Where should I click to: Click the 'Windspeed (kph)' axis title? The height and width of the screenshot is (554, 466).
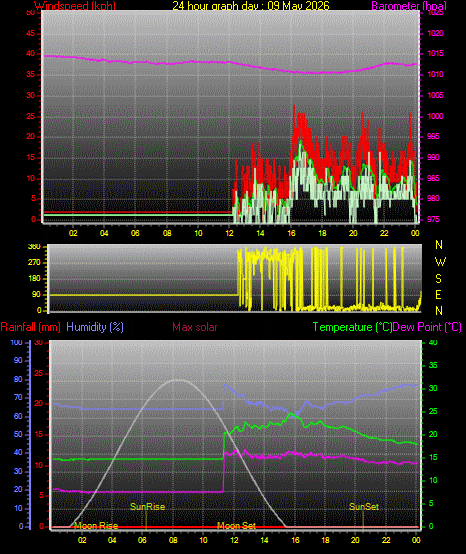(75, 6)
